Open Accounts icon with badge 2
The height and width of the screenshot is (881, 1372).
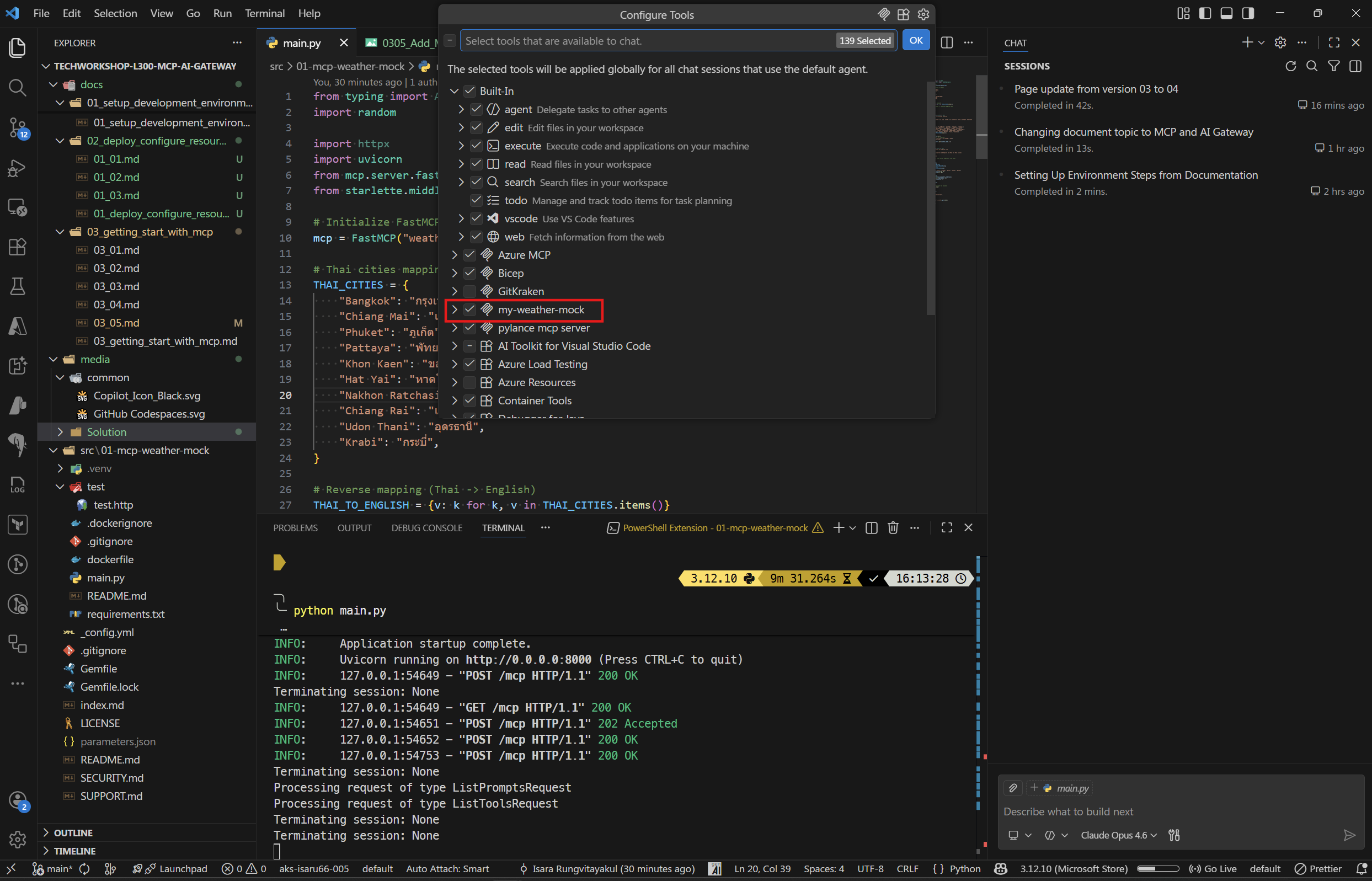point(18,800)
